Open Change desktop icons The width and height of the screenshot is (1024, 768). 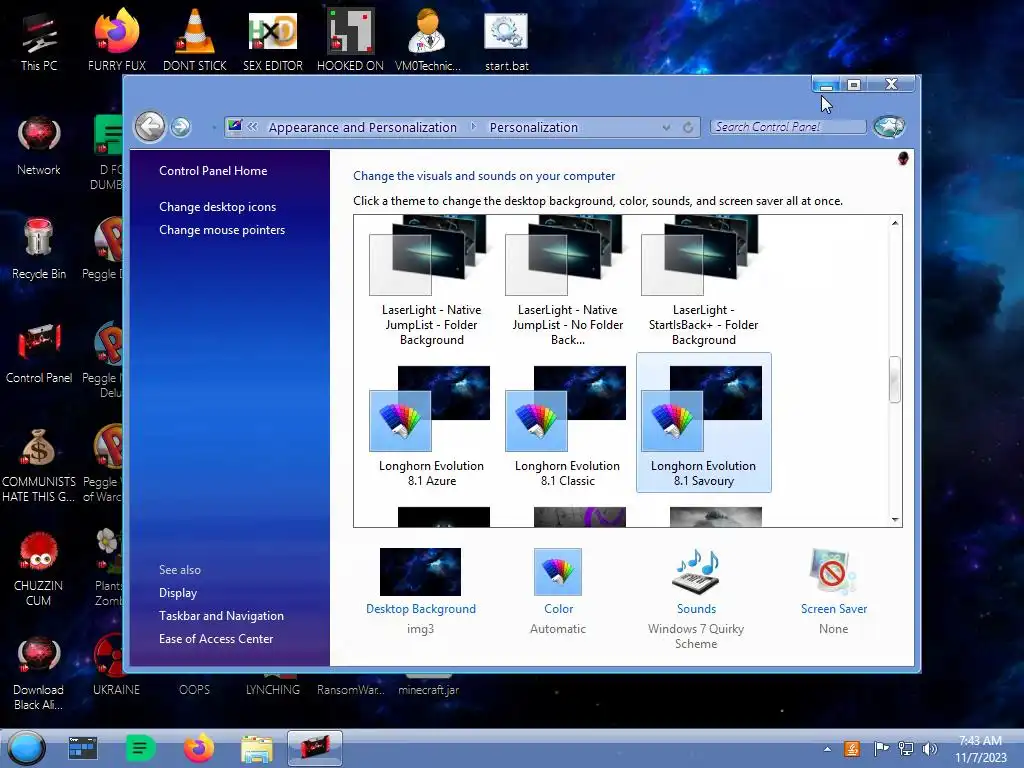click(217, 206)
